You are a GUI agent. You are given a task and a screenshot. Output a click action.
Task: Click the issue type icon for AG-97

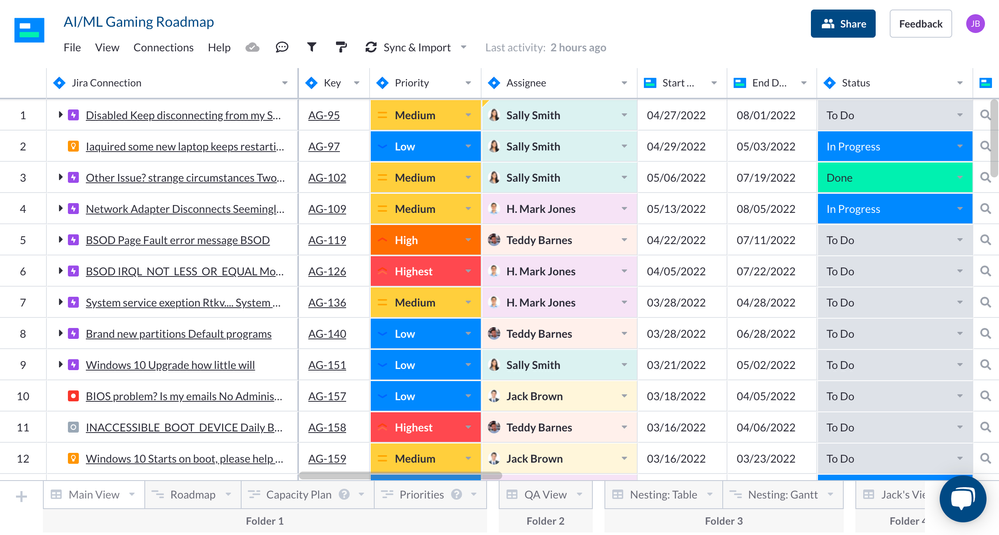pyautogui.click(x=73, y=146)
